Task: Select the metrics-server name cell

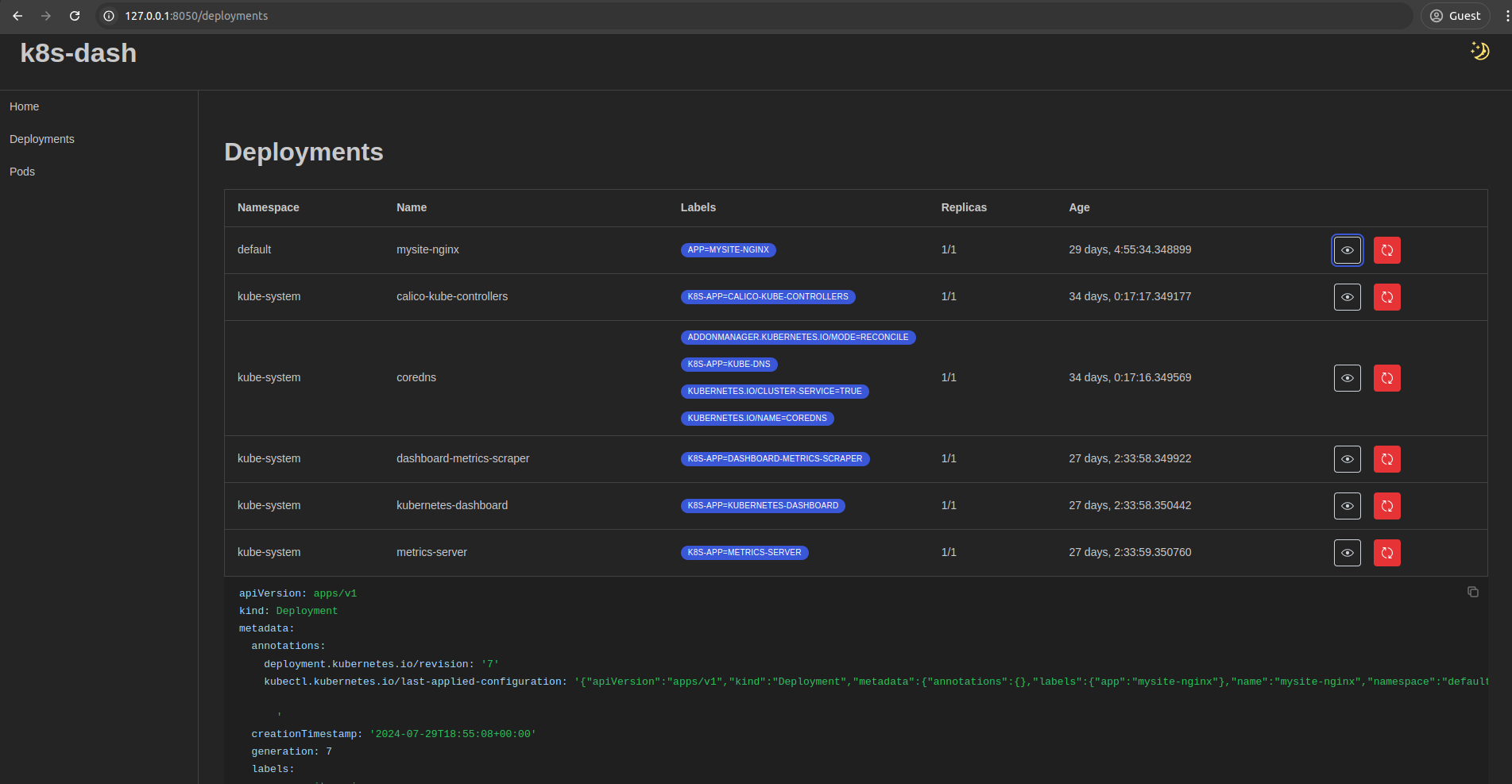Action: [x=432, y=552]
